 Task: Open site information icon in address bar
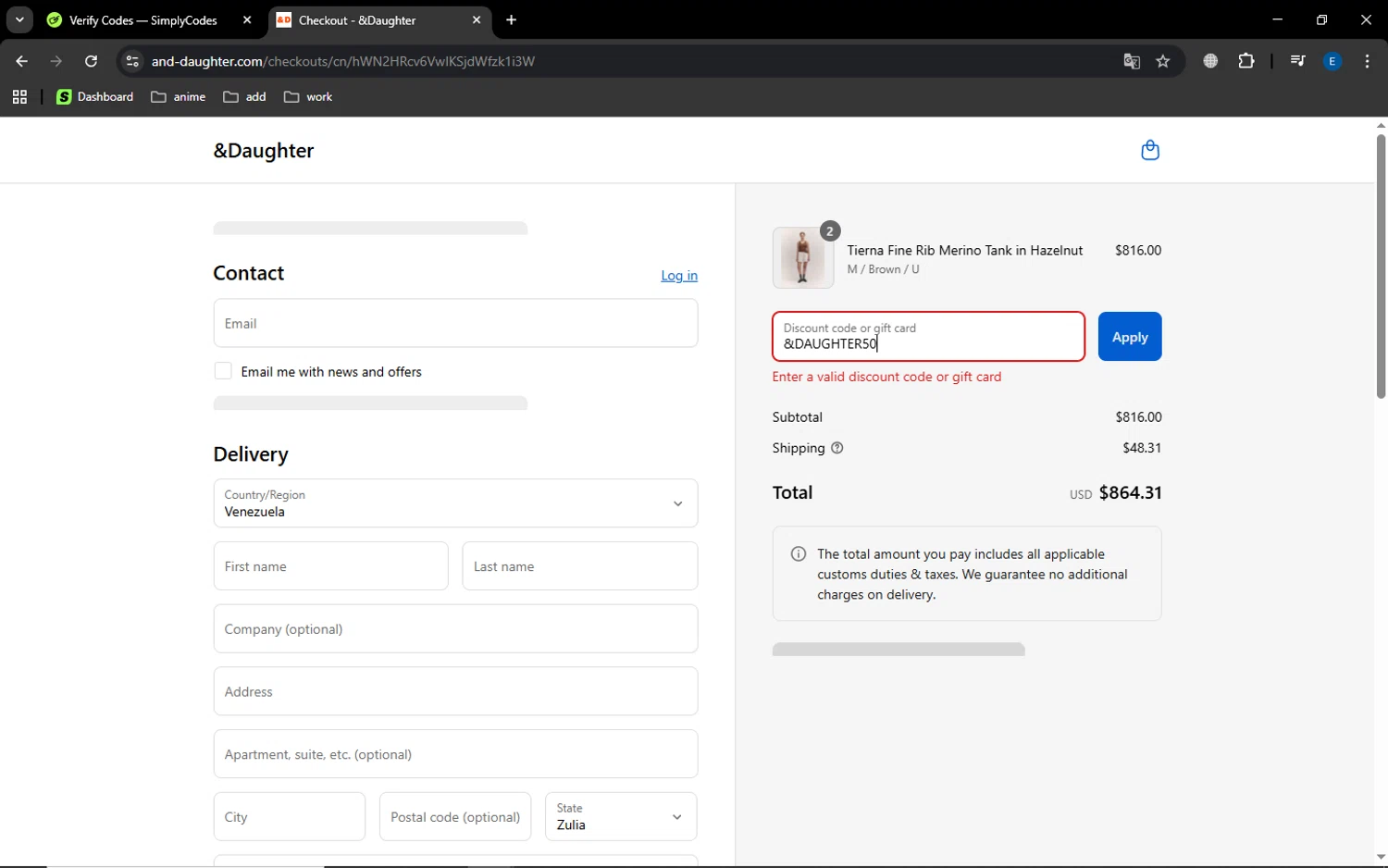coord(132,61)
